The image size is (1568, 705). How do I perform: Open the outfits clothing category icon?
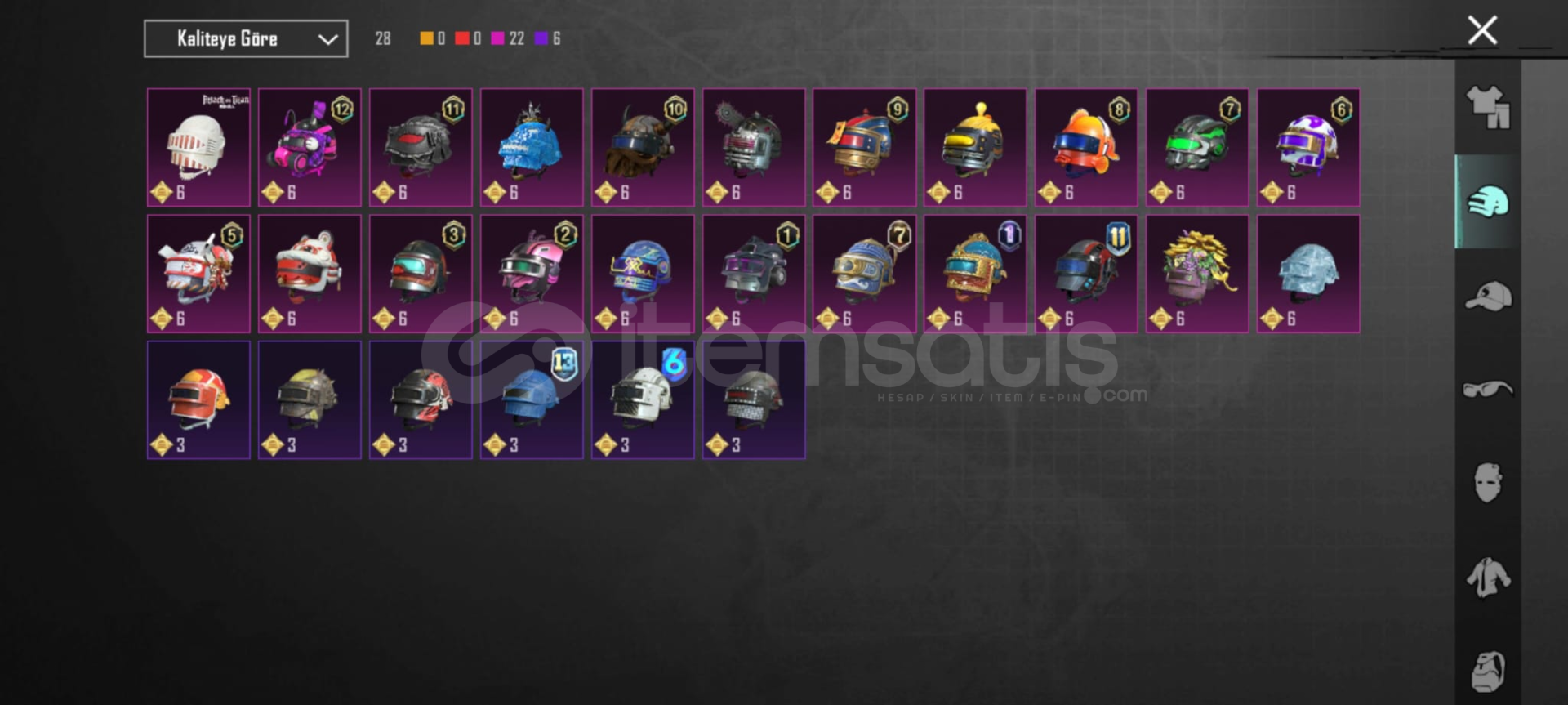click(1488, 107)
